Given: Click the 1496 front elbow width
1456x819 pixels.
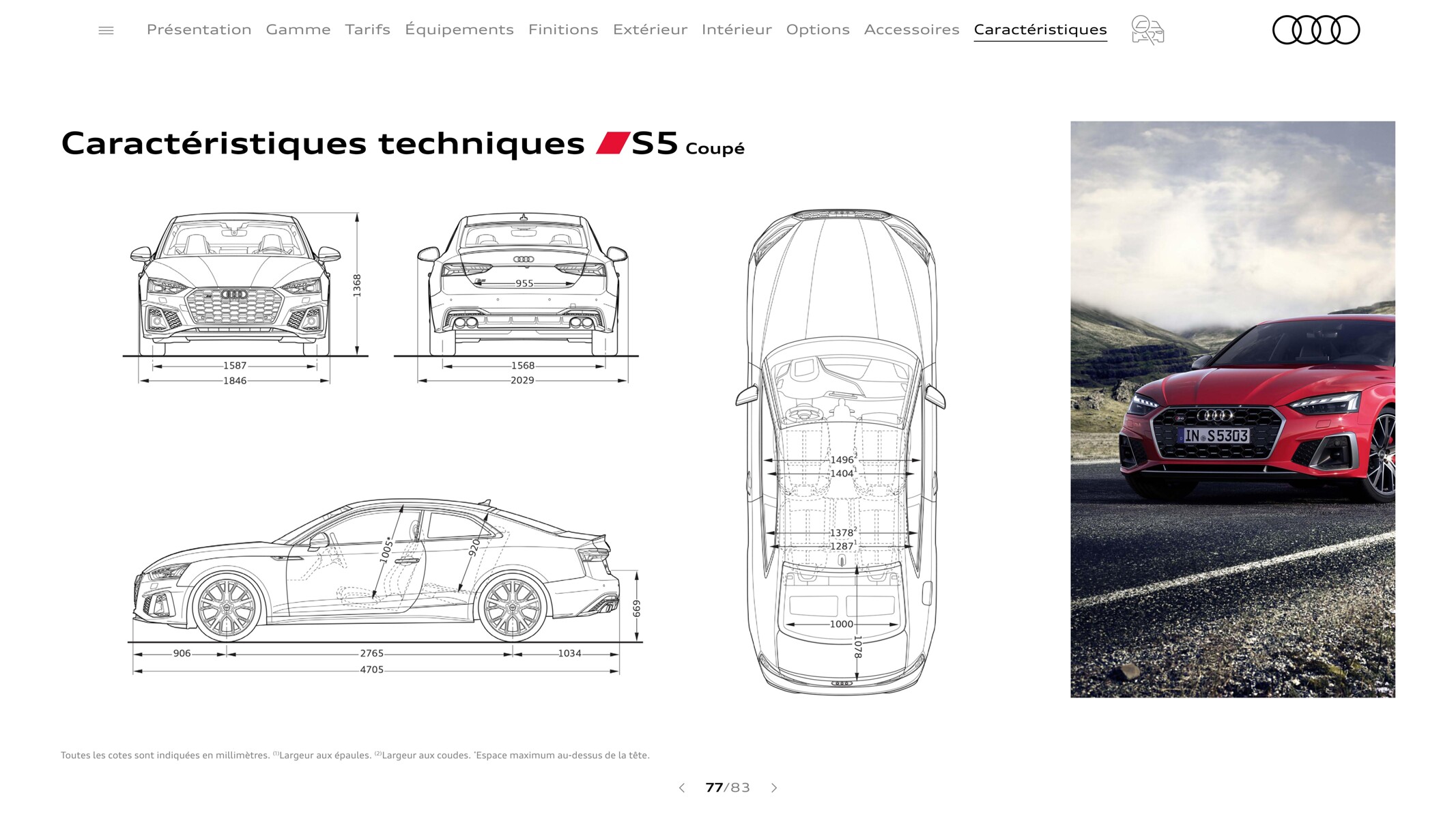Looking at the screenshot, I should (x=842, y=459).
